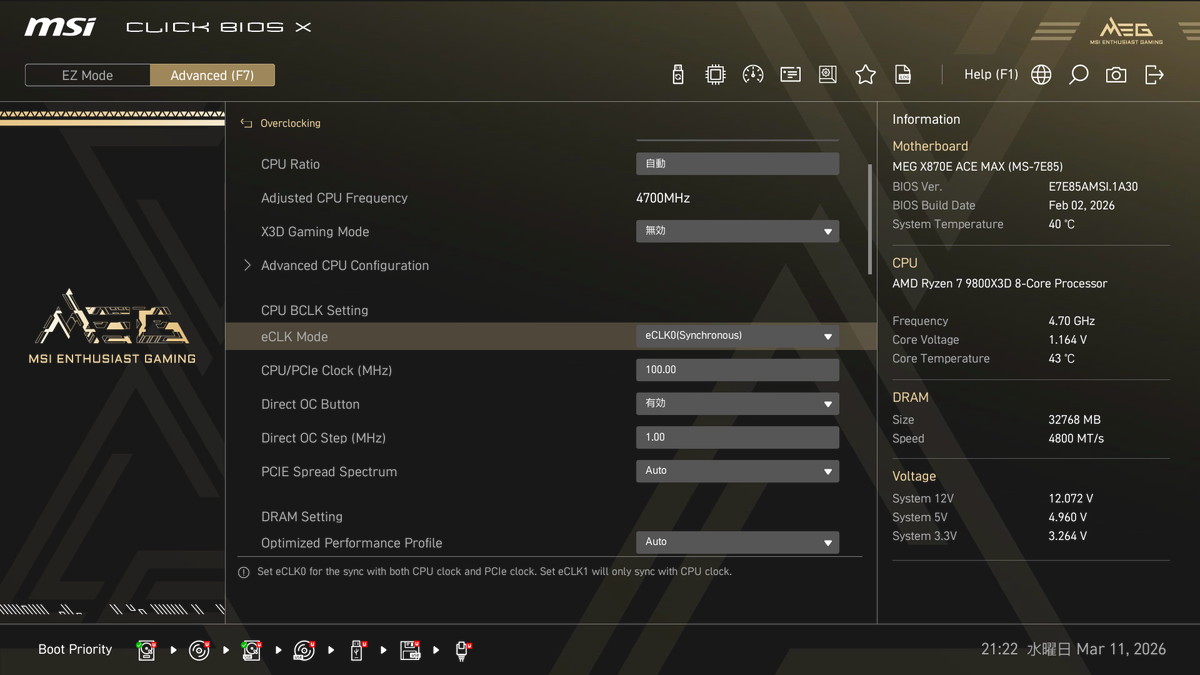This screenshot has height=675, width=1200.
Task: Take a screenshot with the camera icon
Action: pyautogui.click(x=1116, y=75)
